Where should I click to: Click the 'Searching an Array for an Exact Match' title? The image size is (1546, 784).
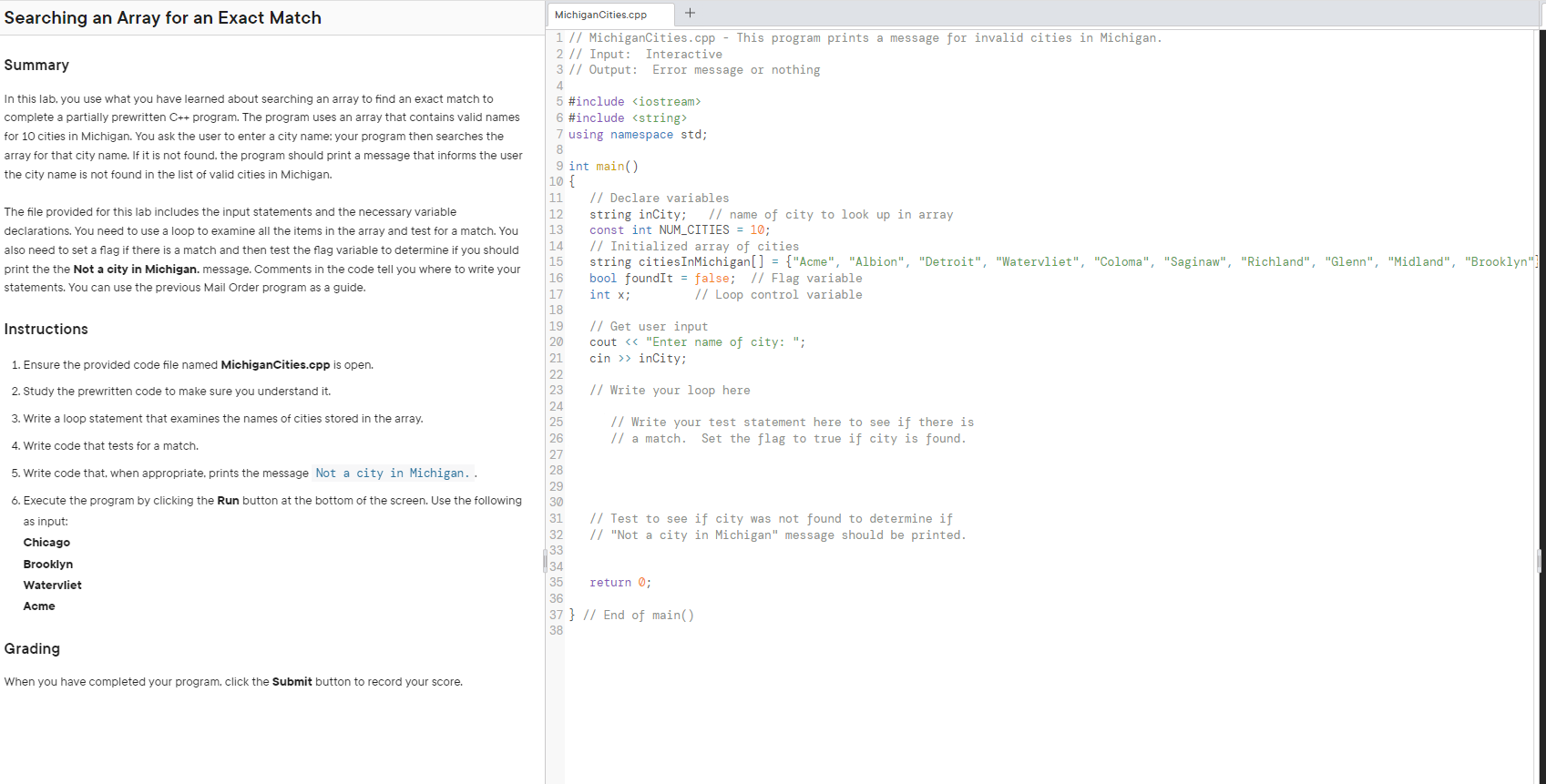point(163,17)
